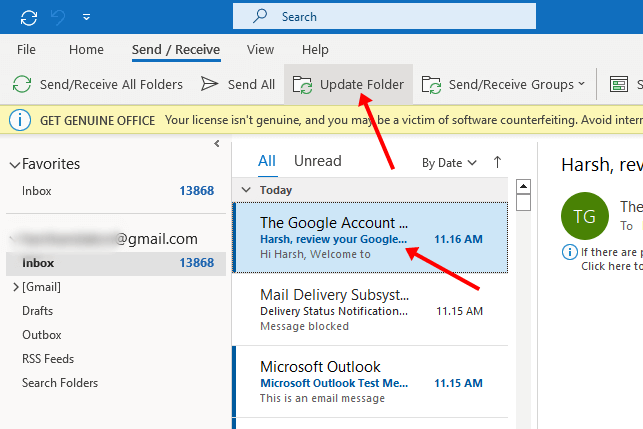
Task: Open the Help ribbon tab
Action: pos(314,50)
